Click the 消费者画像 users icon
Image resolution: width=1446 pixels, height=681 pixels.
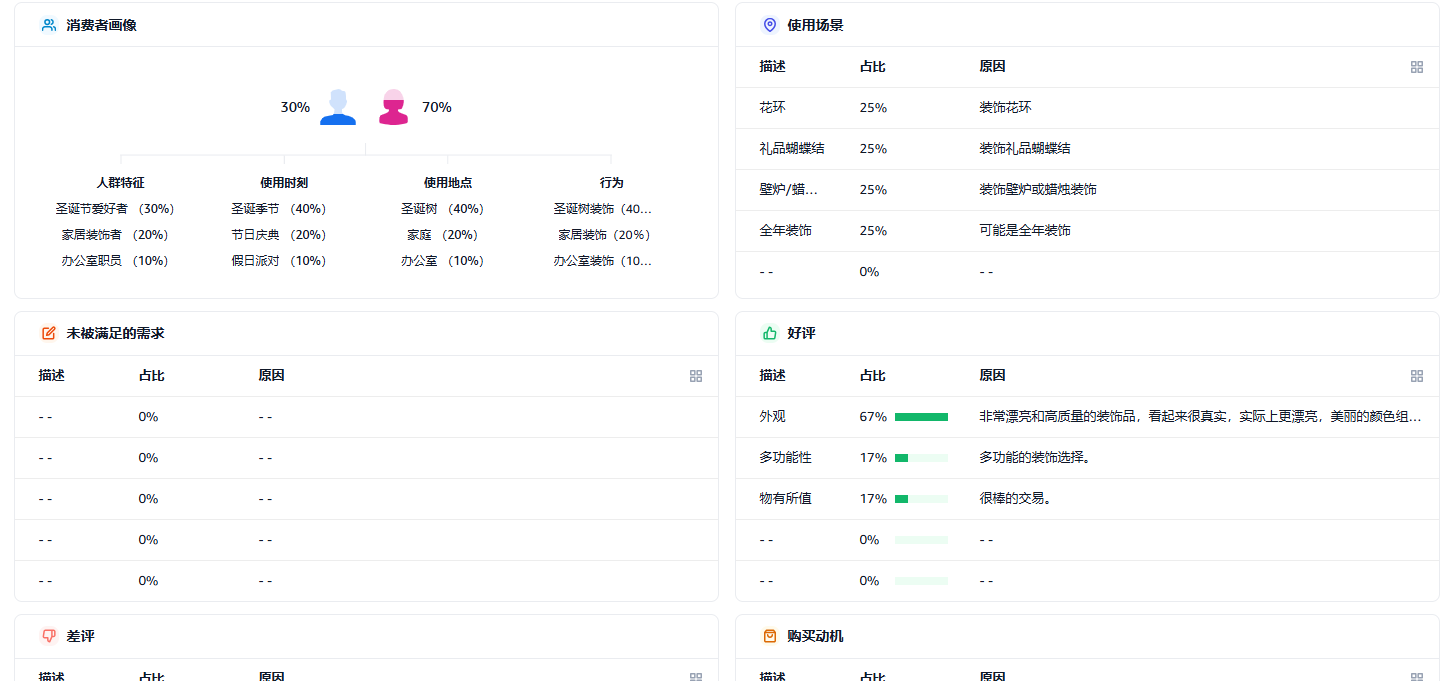[x=48, y=25]
